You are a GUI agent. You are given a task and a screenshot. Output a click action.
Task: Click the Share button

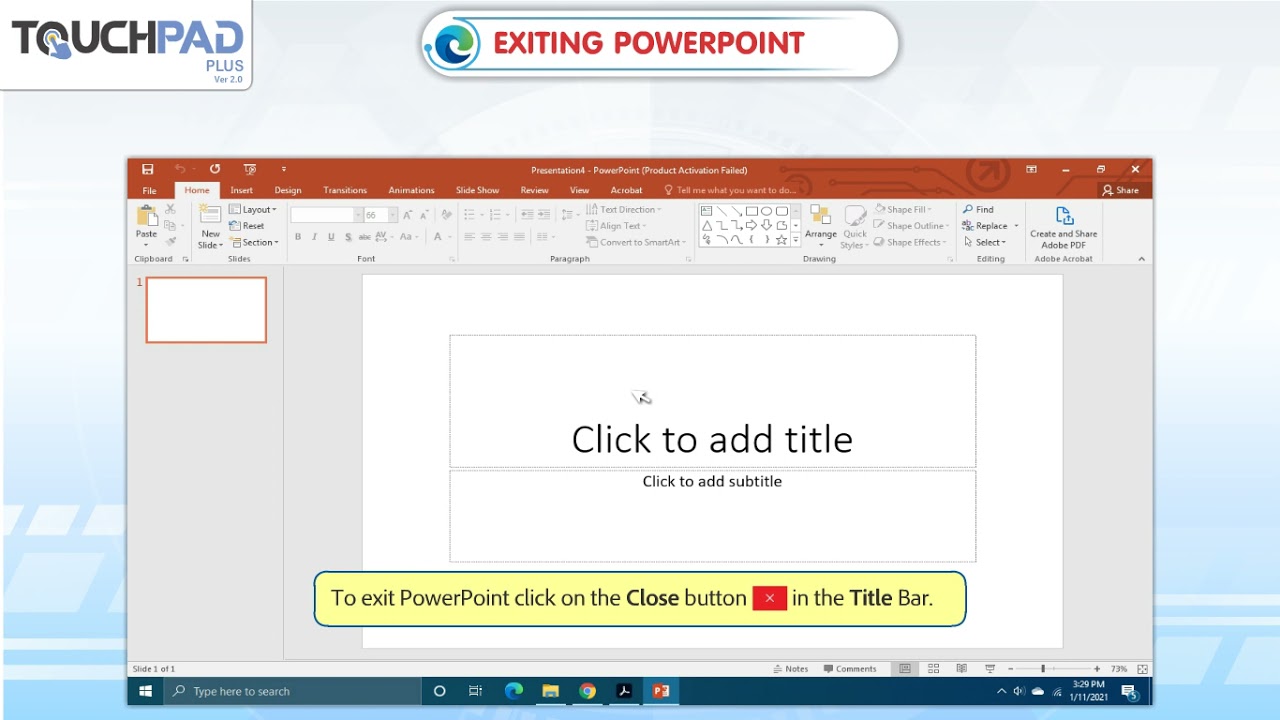coord(1121,190)
